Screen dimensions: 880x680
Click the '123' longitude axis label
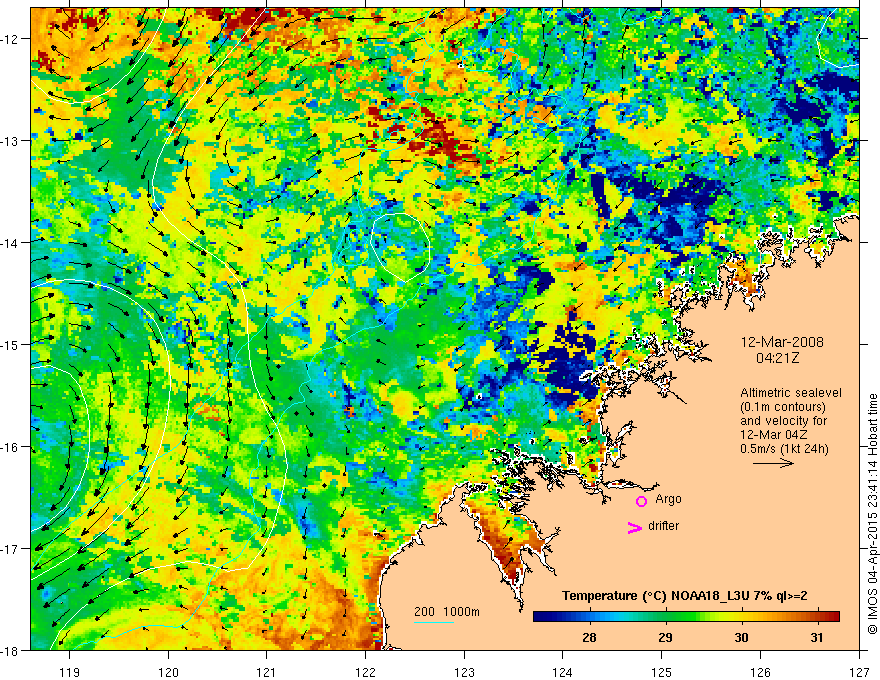coord(464,672)
